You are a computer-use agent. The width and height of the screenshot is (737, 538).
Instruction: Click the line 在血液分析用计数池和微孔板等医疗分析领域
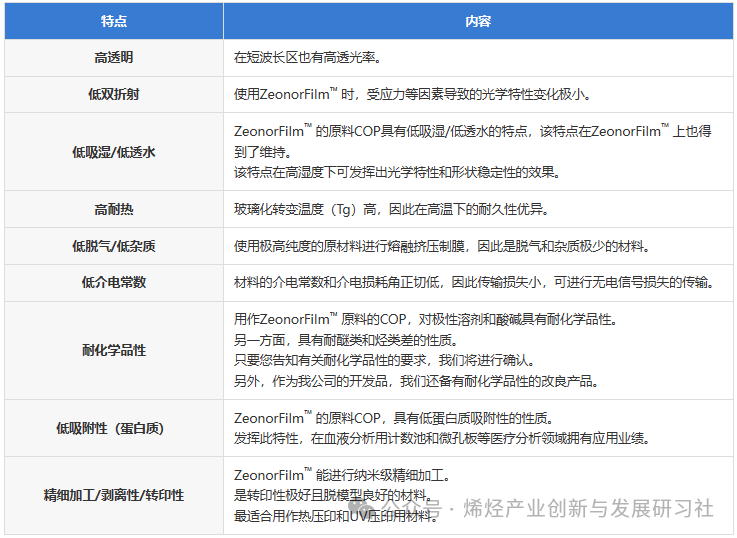(x=442, y=438)
